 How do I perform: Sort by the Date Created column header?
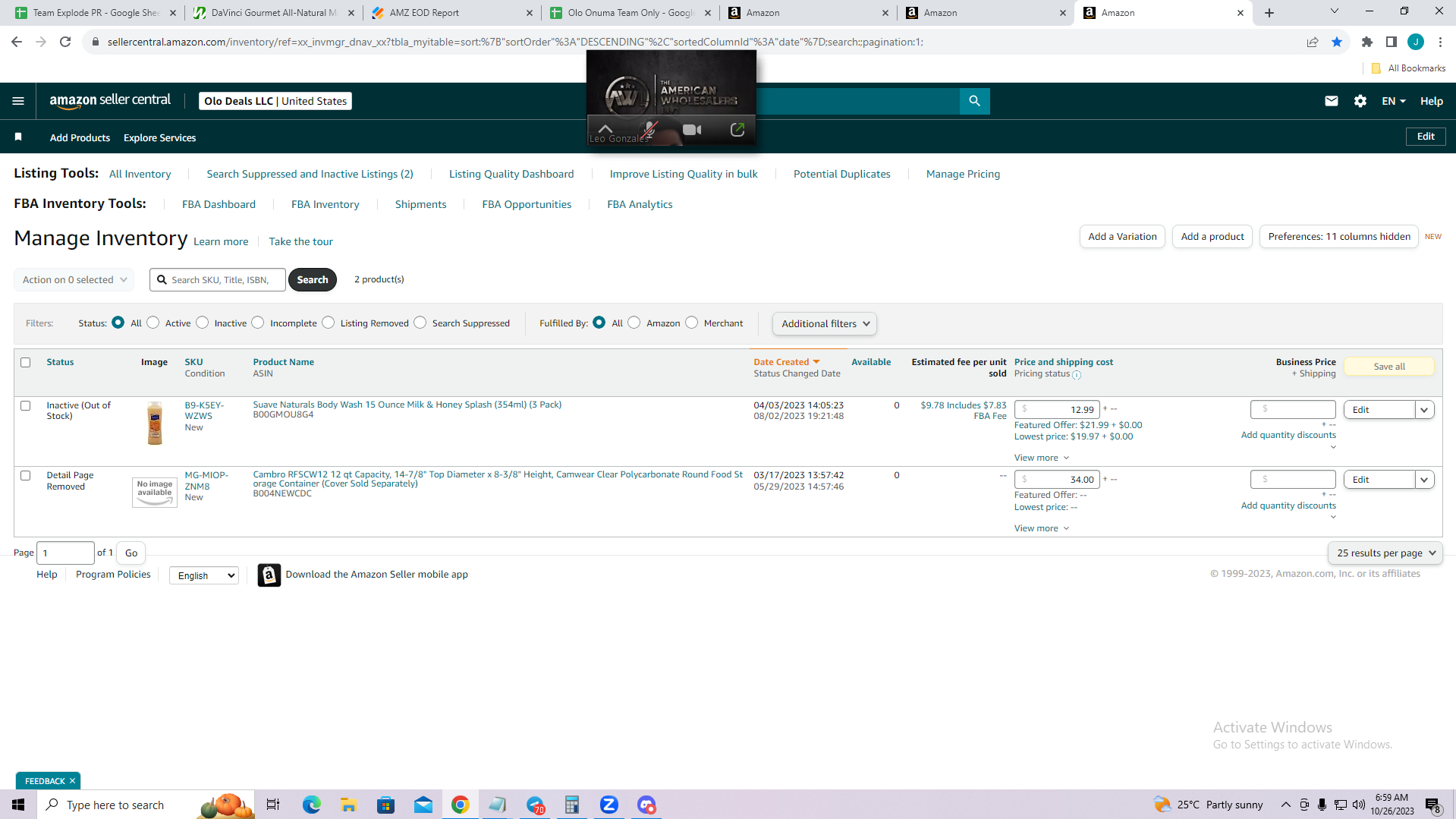click(x=786, y=362)
